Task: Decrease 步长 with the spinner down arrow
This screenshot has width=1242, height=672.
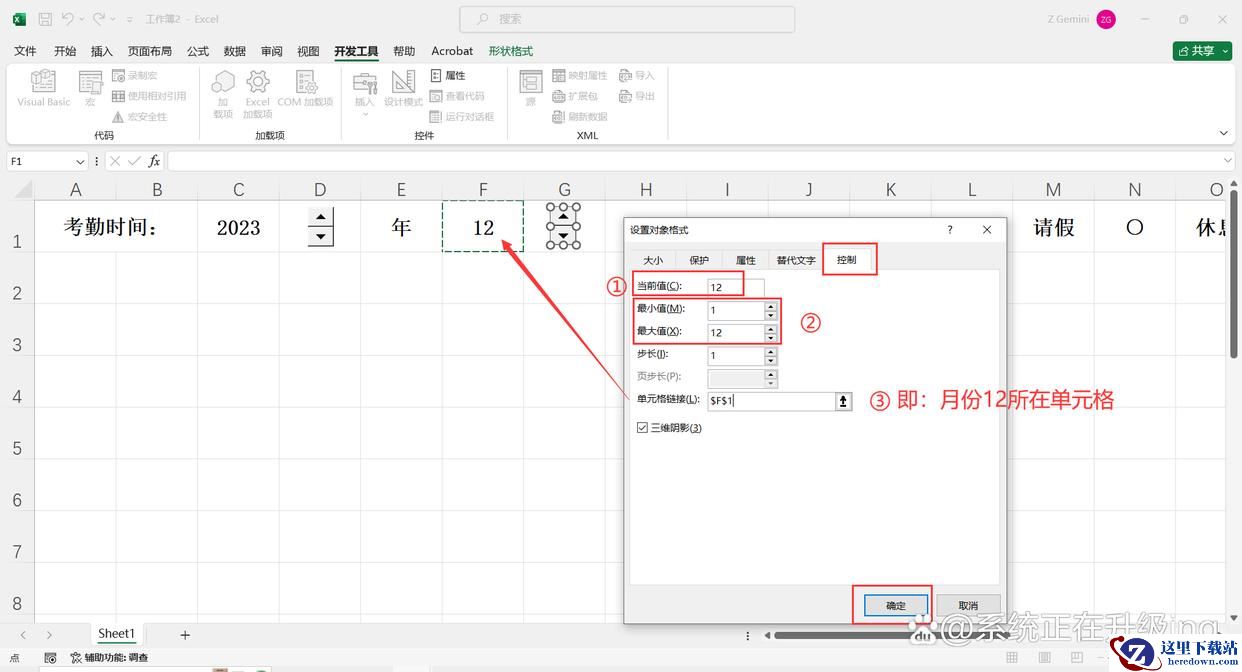Action: (770, 360)
